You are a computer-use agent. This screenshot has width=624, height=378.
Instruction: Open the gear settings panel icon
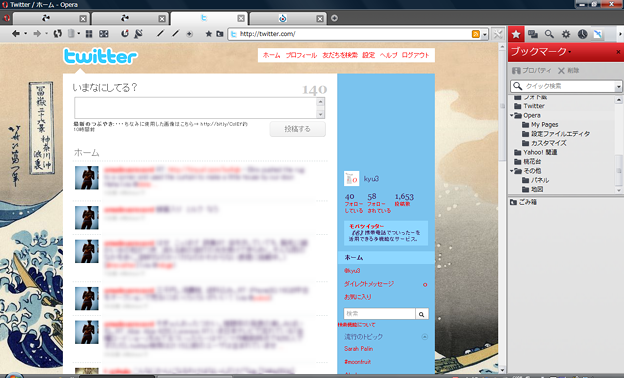[x=566, y=34]
